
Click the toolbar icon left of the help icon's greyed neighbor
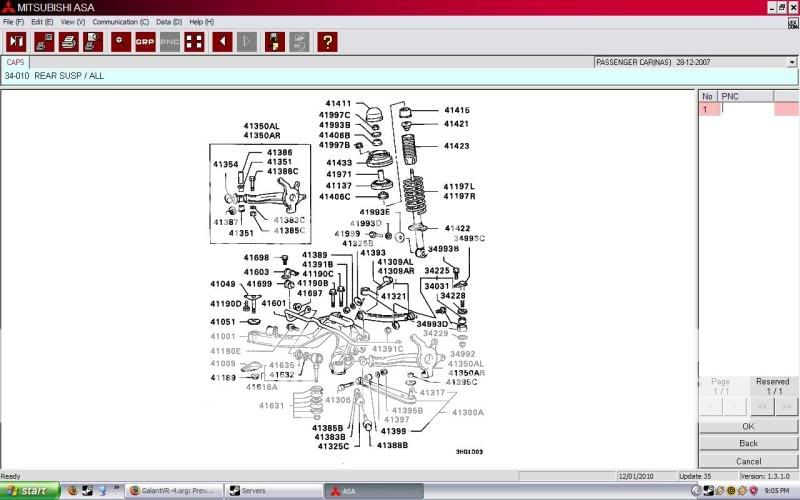274,42
